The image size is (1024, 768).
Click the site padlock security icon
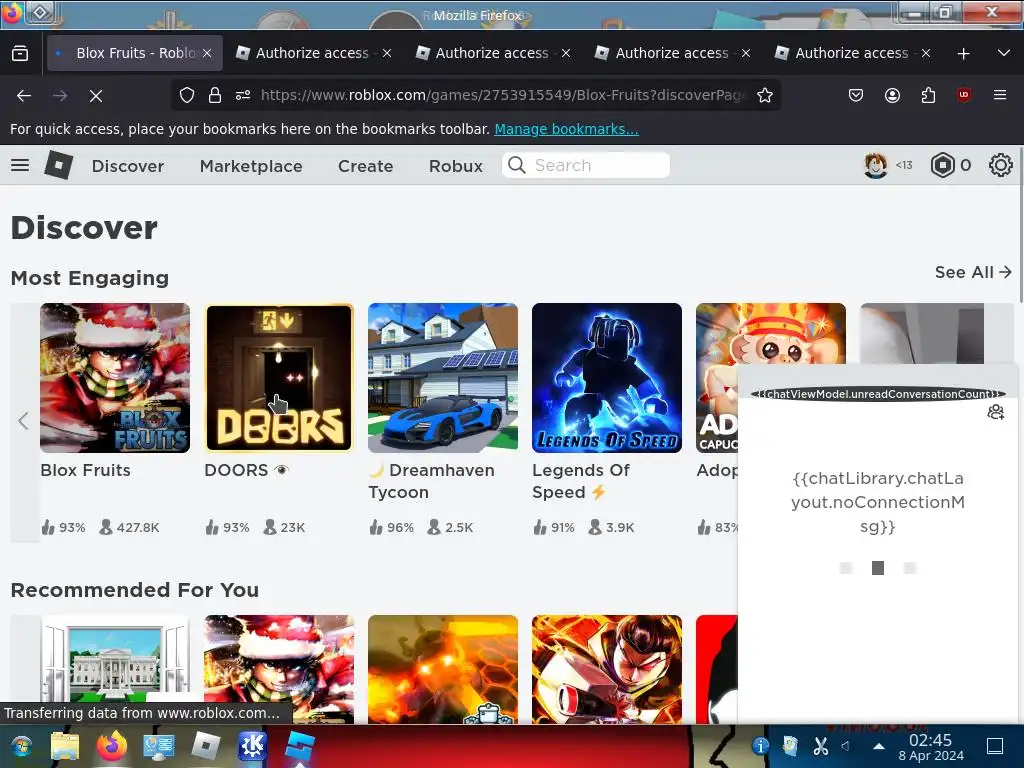point(215,95)
